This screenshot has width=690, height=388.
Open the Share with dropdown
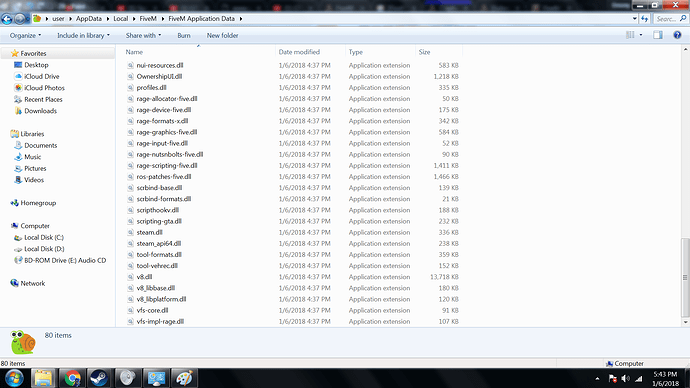(x=143, y=35)
